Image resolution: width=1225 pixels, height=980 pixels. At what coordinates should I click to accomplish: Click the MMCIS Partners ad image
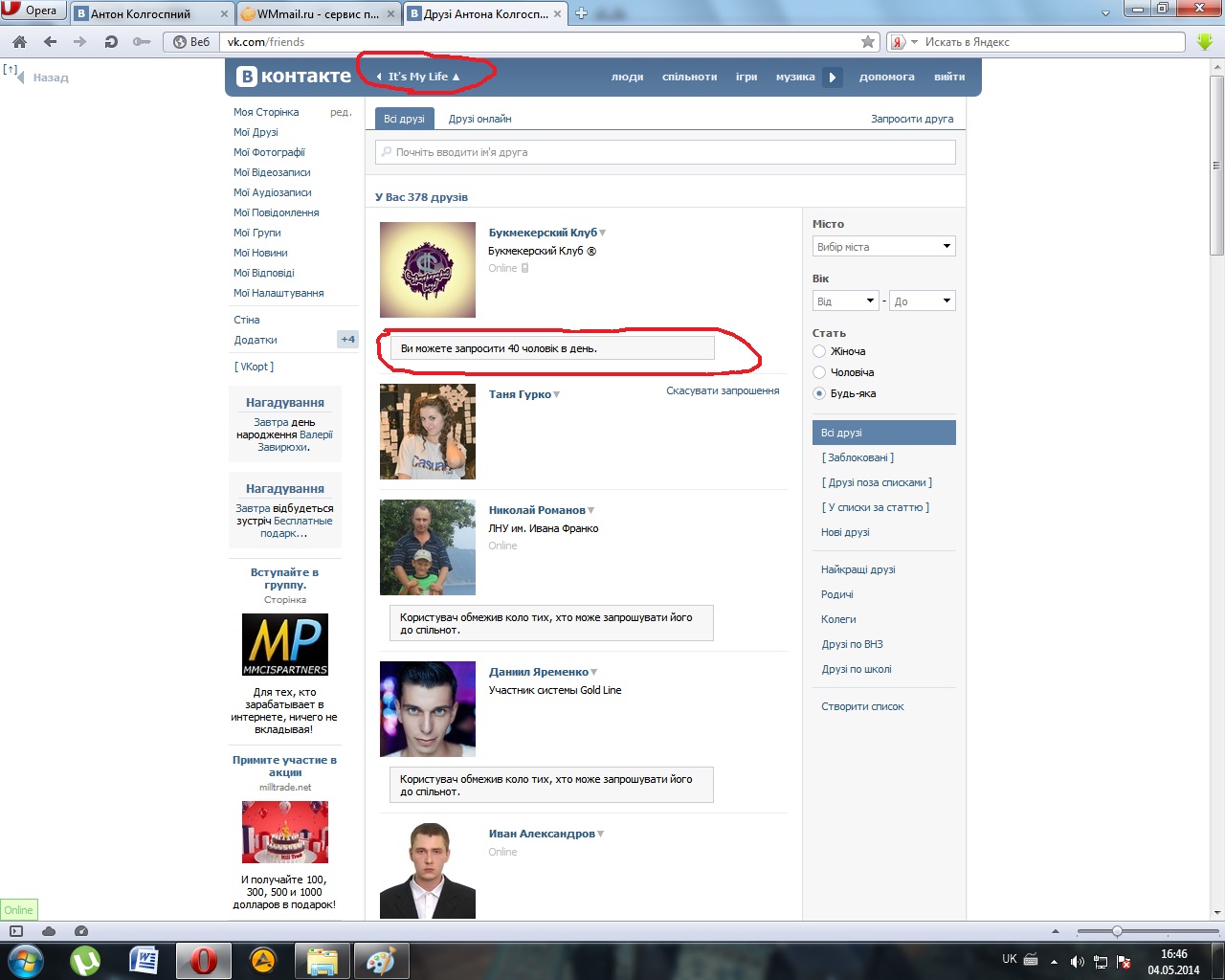click(285, 645)
